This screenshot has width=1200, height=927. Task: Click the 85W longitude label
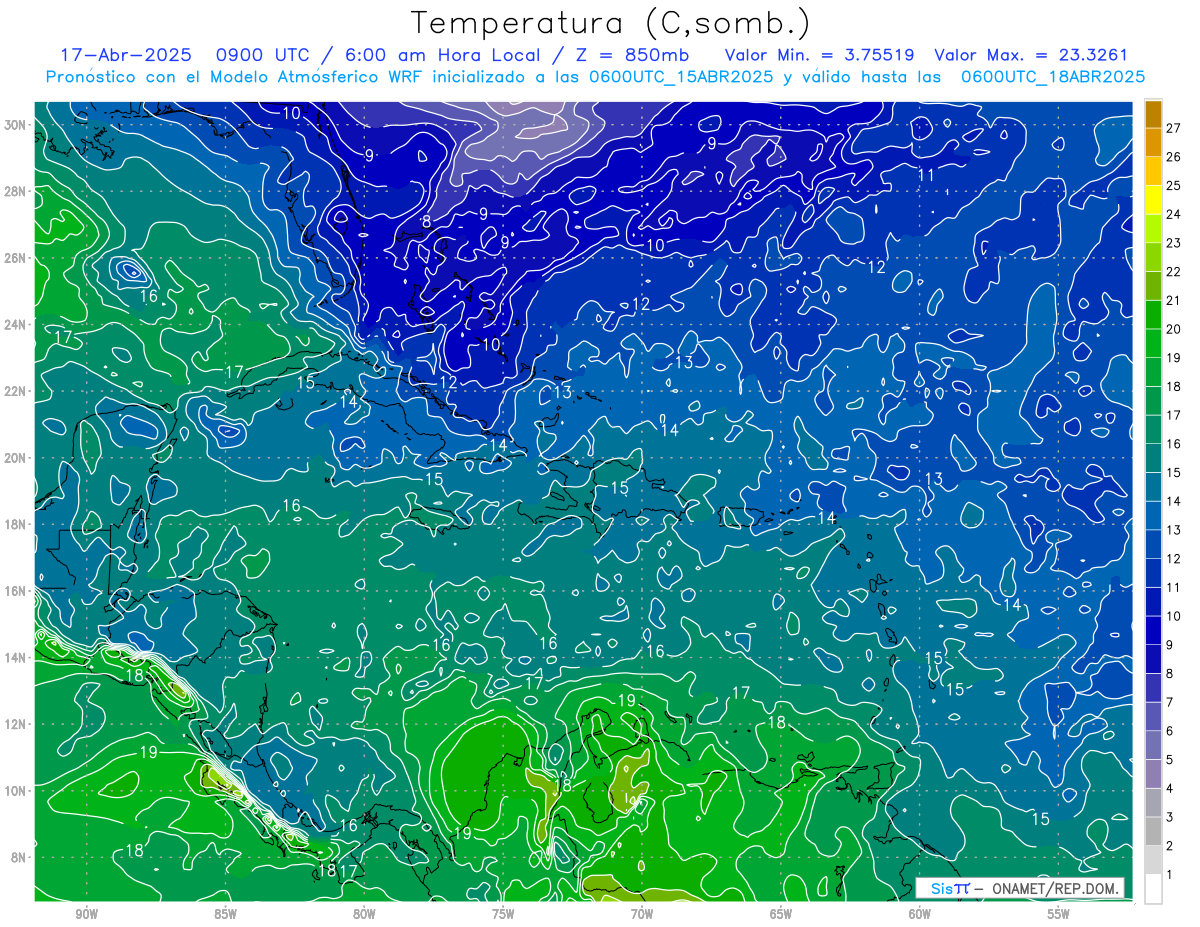coord(225,914)
